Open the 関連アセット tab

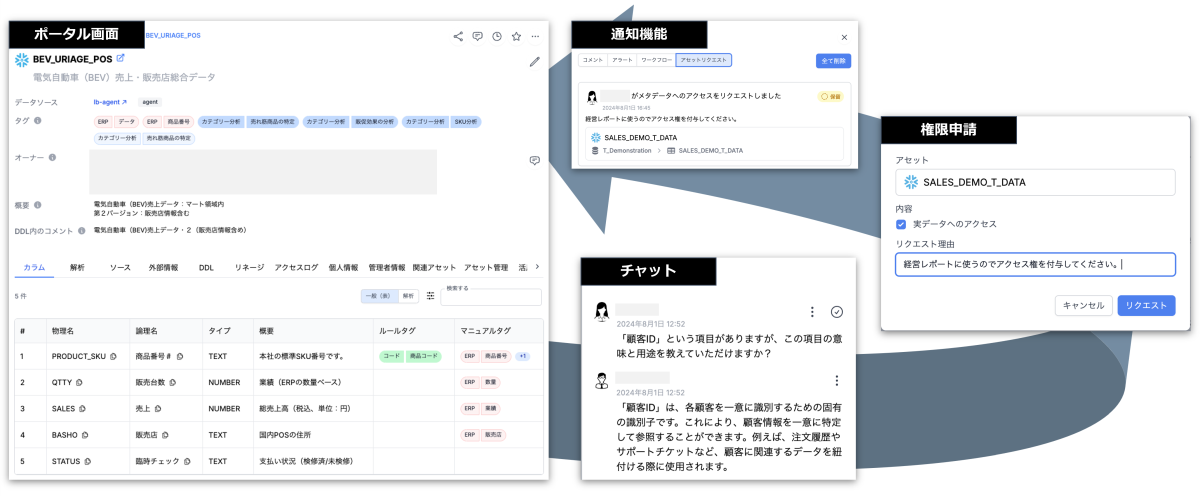434,268
